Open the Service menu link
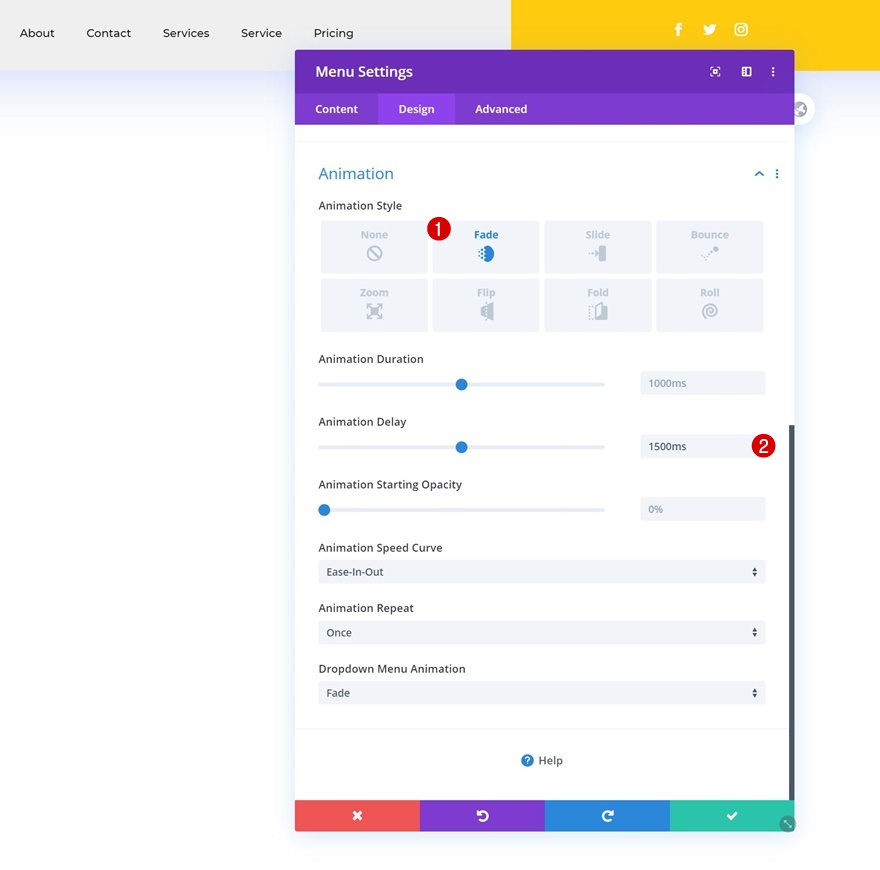880x870 pixels. coord(261,33)
